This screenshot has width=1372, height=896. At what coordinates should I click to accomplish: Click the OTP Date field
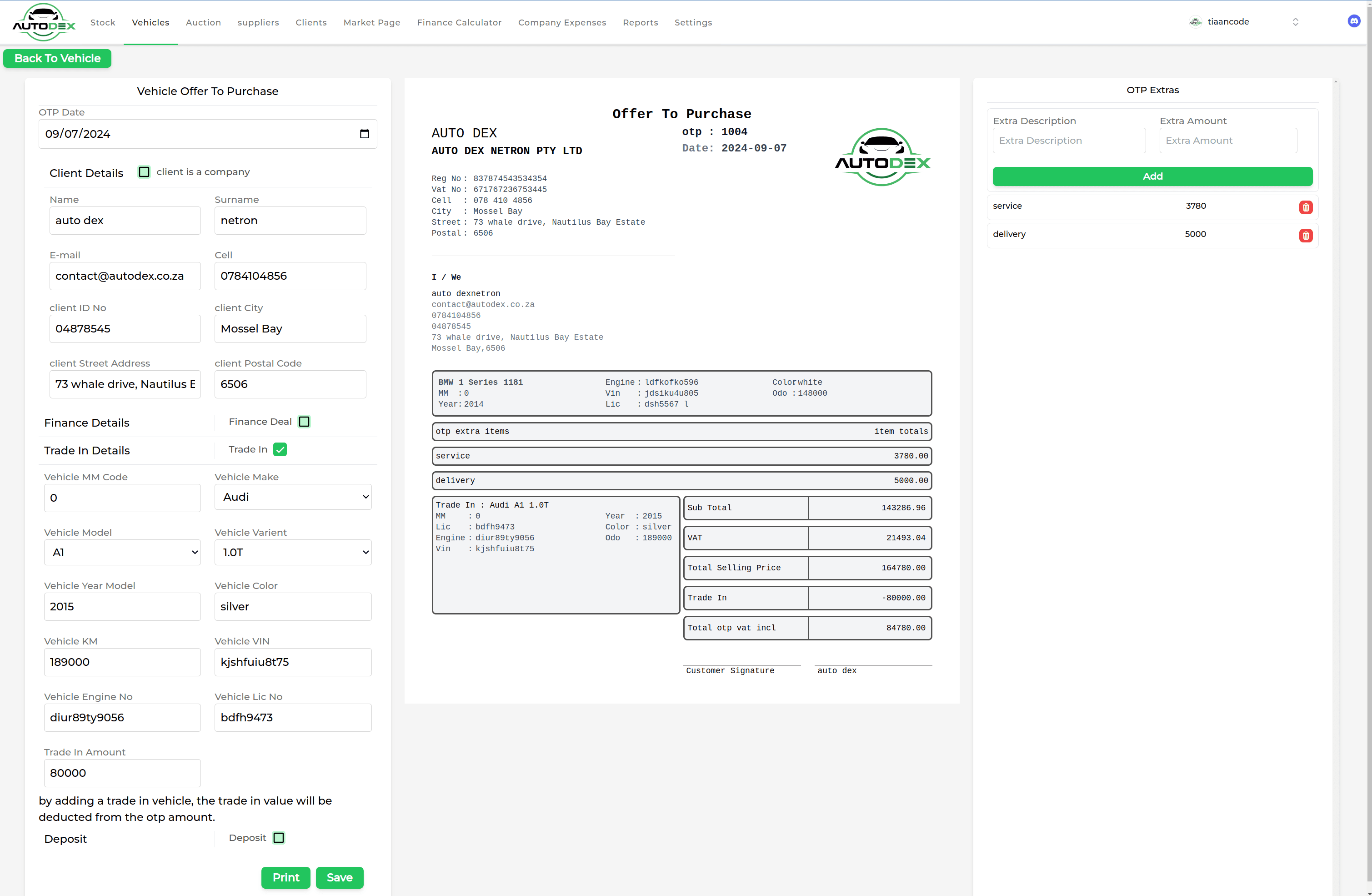(208, 134)
